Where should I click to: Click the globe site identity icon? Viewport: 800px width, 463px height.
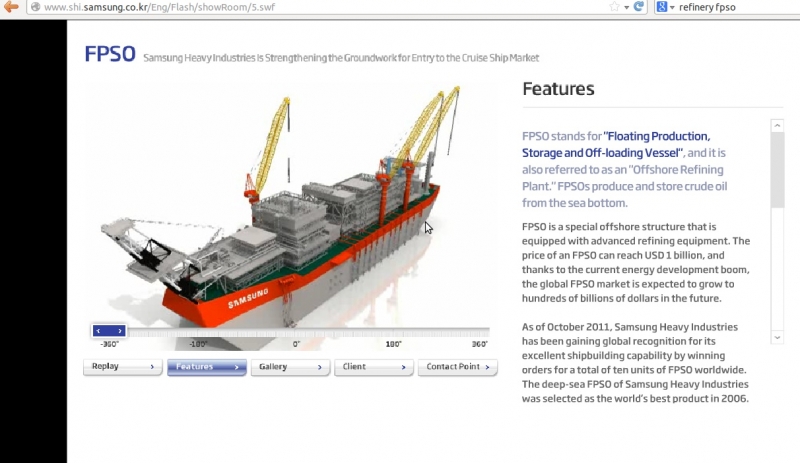coord(34,7)
